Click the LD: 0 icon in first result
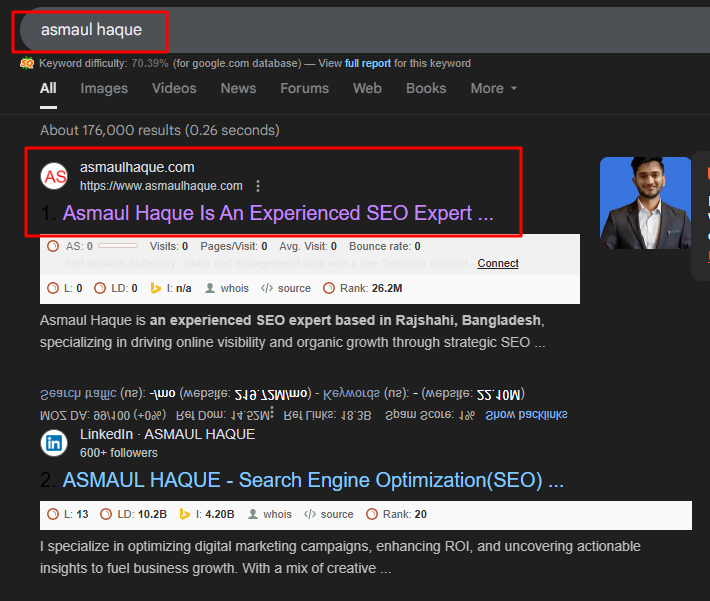The width and height of the screenshot is (710, 601). coord(100,288)
